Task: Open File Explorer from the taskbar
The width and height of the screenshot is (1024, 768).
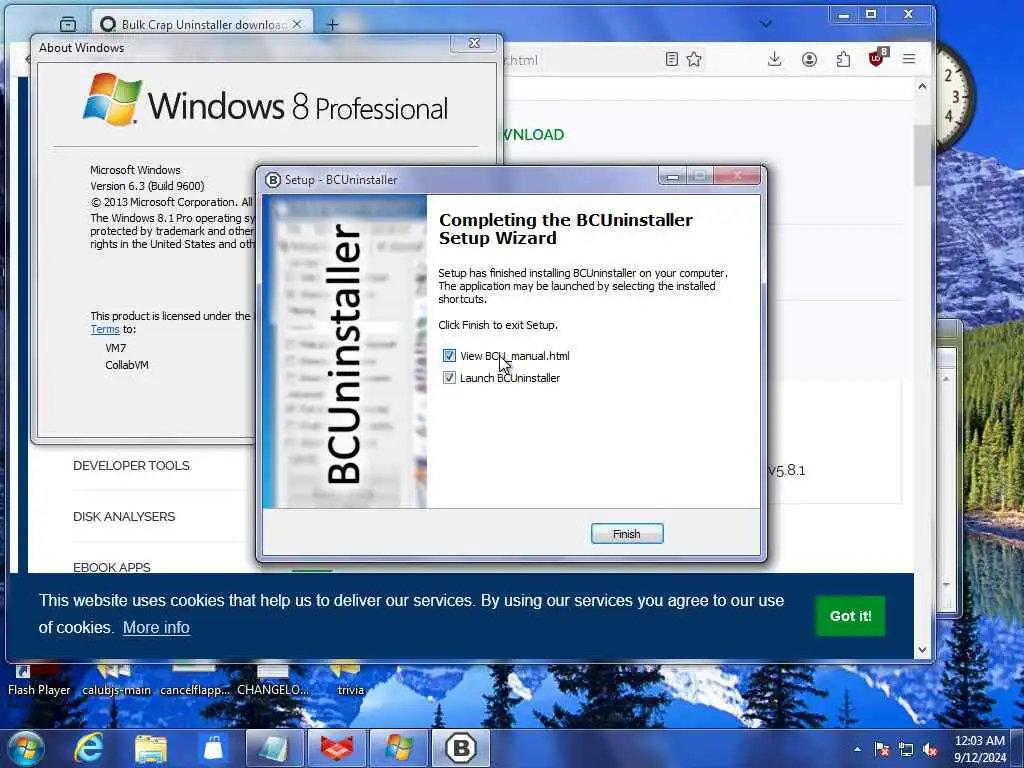Action: (x=151, y=748)
